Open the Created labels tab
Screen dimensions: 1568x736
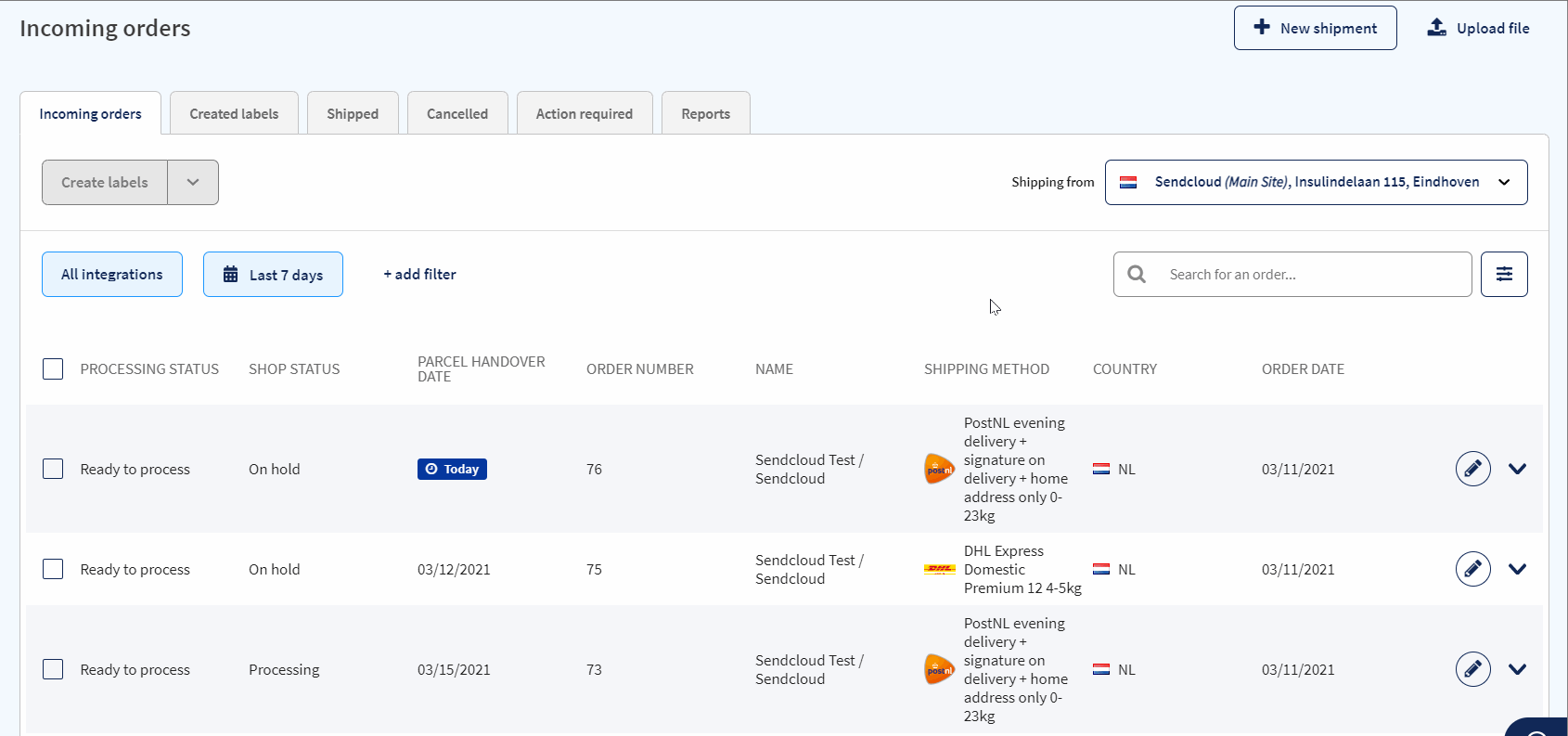coord(234,113)
